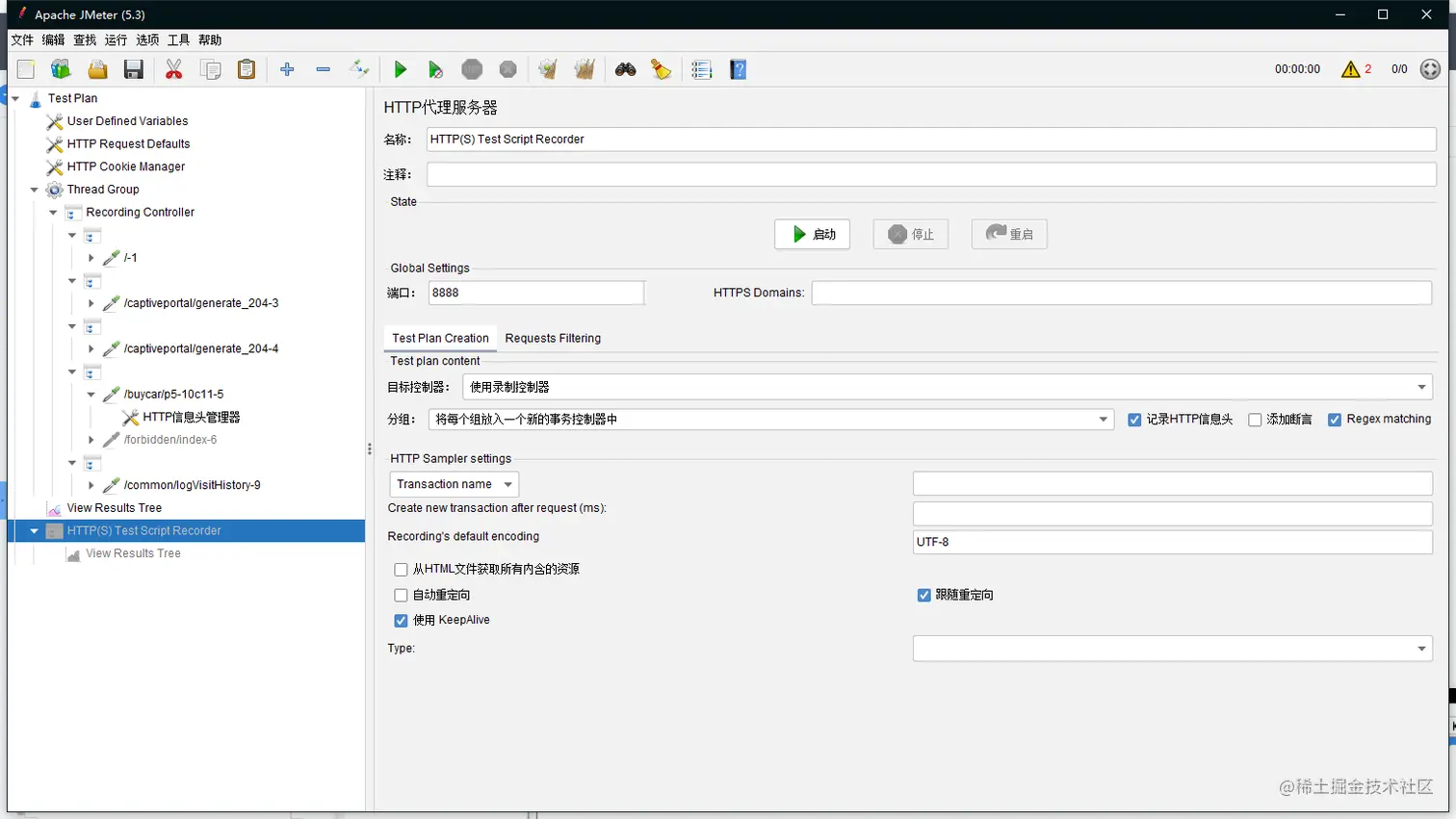The height and width of the screenshot is (819, 1456).
Task: Click the grey Stop icon
Action: (x=472, y=69)
